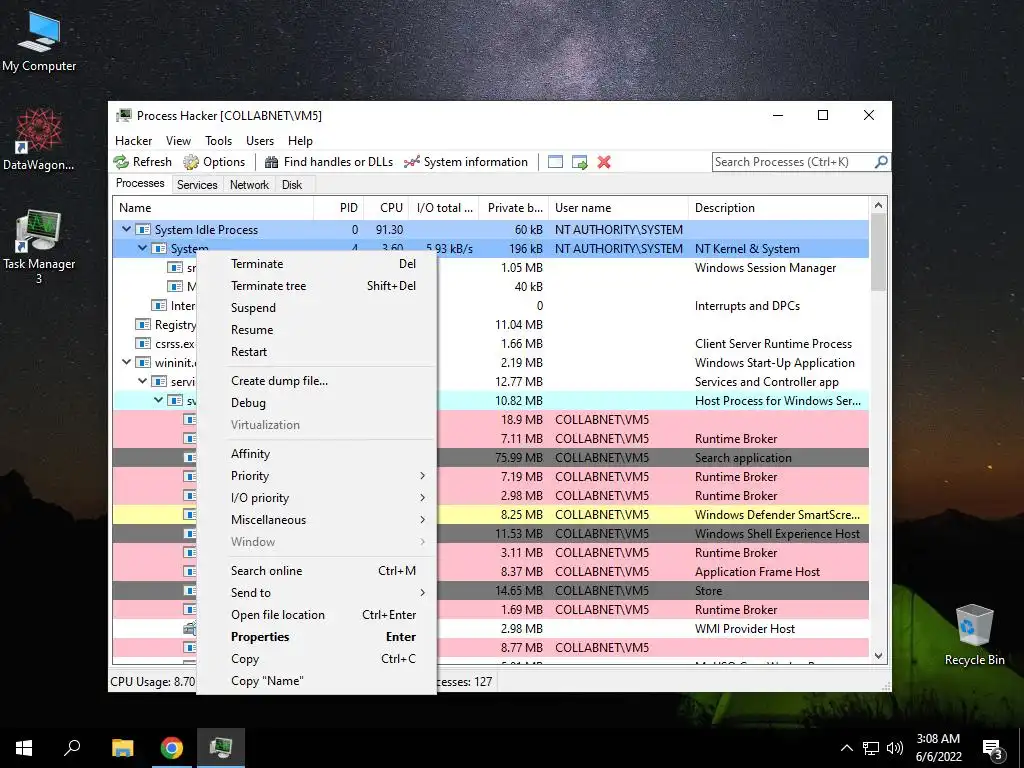1024x768 pixels.
Task: Click the process list scroll down arrow
Action: 878,656
